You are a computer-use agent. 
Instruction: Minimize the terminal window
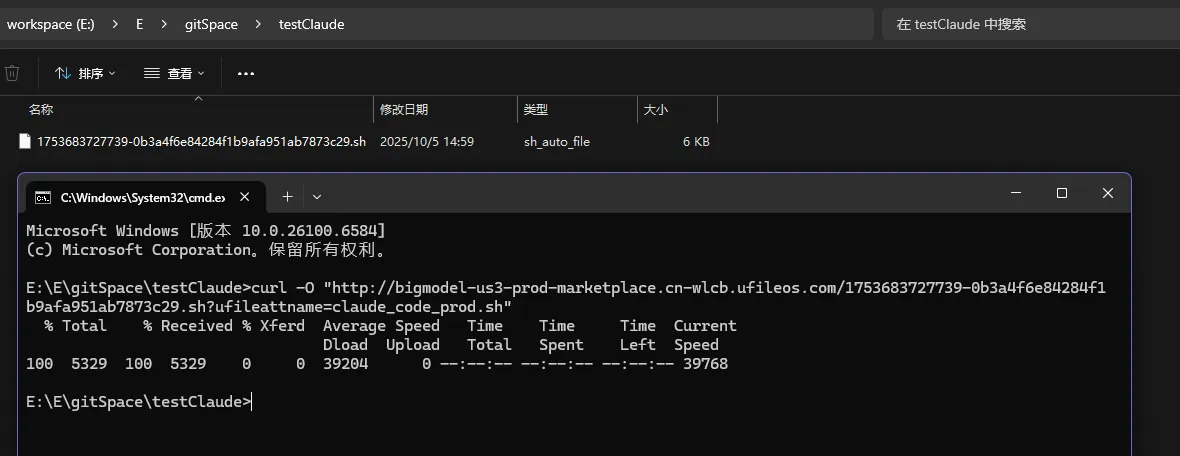tap(1016, 193)
